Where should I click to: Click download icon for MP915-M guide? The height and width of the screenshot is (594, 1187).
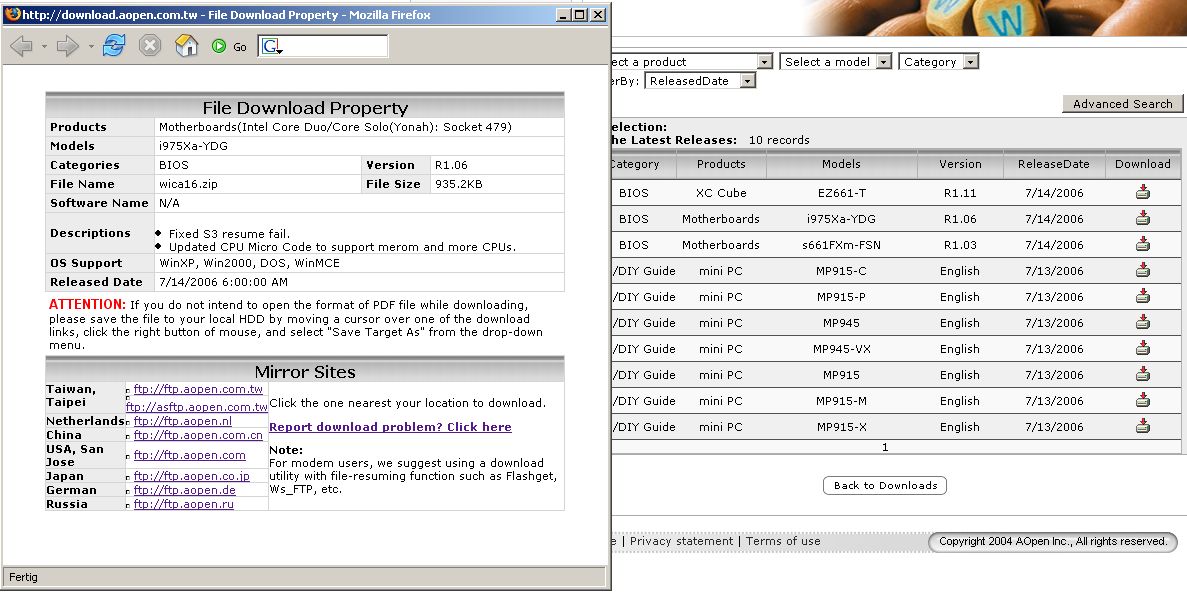[x=1142, y=400]
